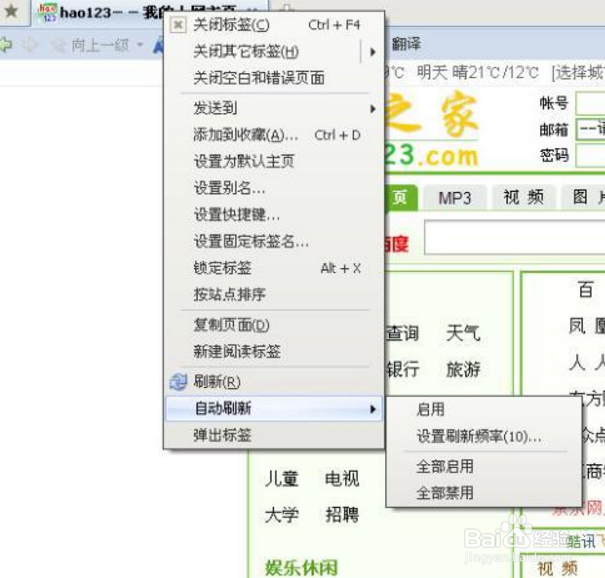Open the 招聘 link
605x578 pixels.
point(342,515)
